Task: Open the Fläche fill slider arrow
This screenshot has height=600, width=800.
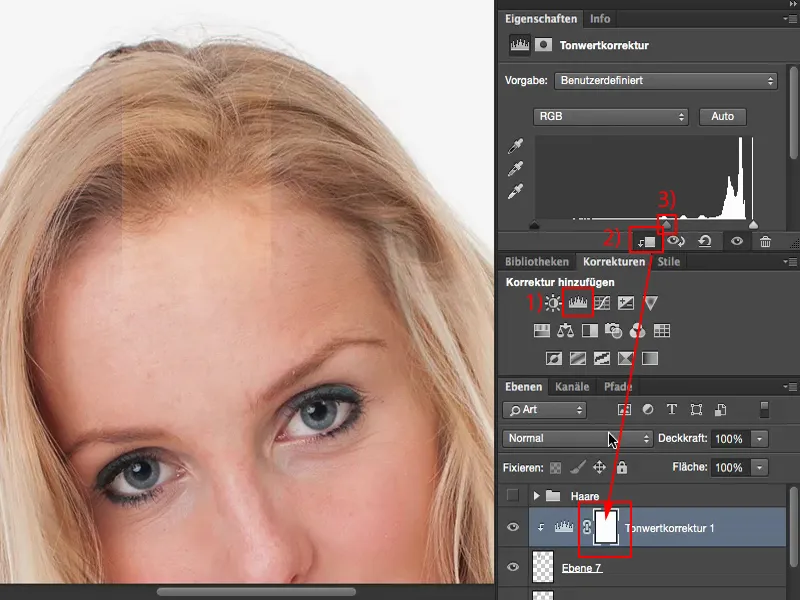Action: (x=759, y=467)
